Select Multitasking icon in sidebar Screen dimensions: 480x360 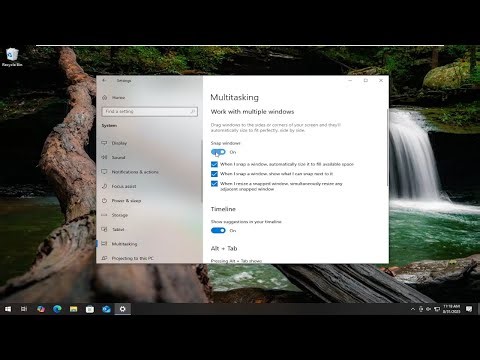pyautogui.click(x=104, y=244)
